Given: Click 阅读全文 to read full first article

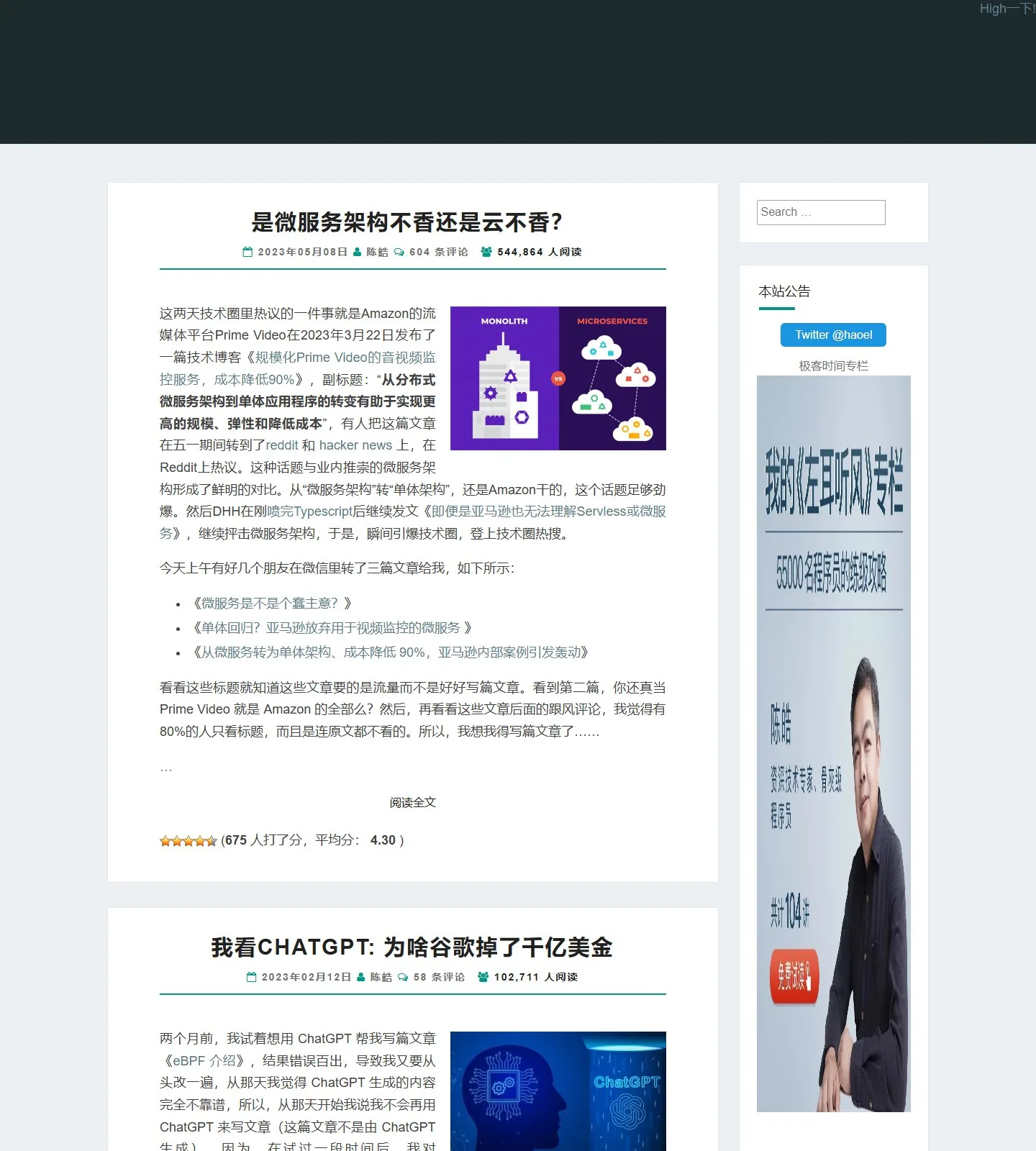Looking at the screenshot, I should pyautogui.click(x=413, y=803).
